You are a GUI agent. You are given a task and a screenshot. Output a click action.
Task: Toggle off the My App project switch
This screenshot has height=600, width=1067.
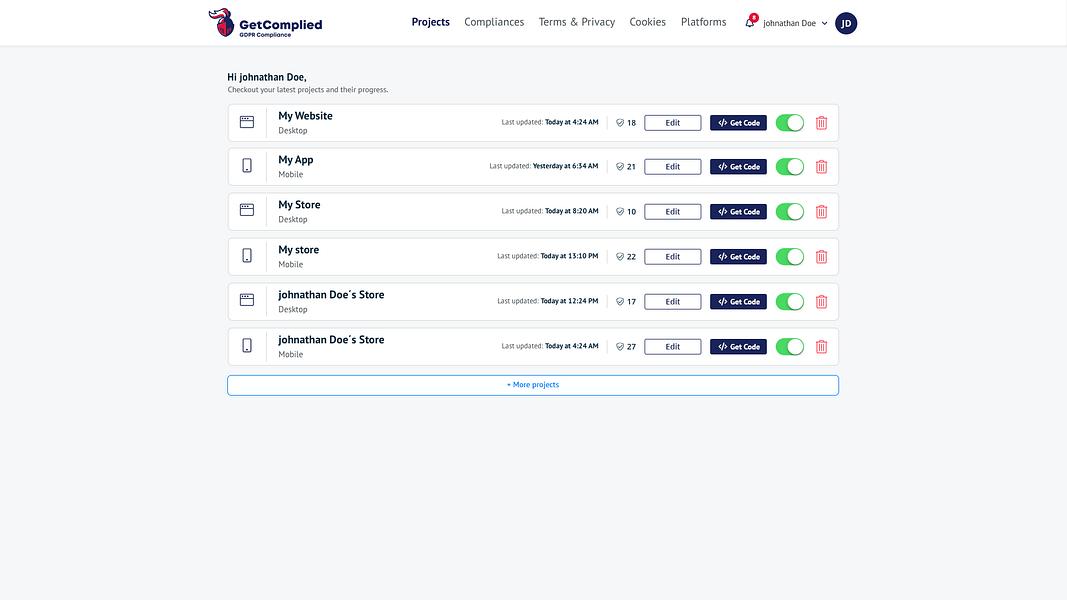[x=790, y=167]
